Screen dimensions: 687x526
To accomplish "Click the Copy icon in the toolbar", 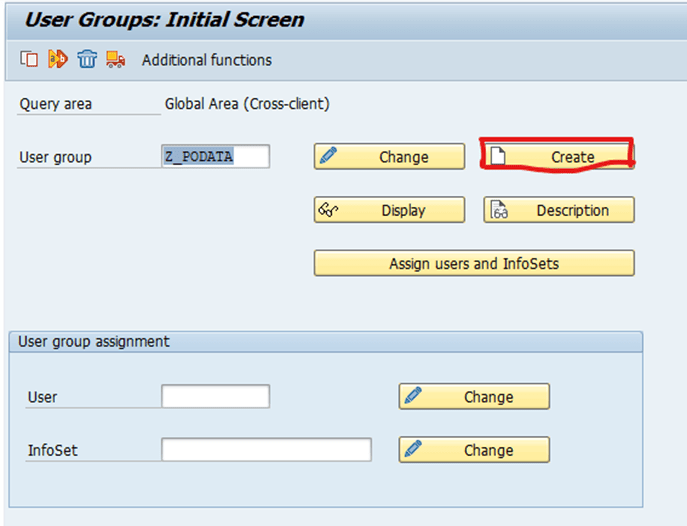I will (x=29, y=59).
